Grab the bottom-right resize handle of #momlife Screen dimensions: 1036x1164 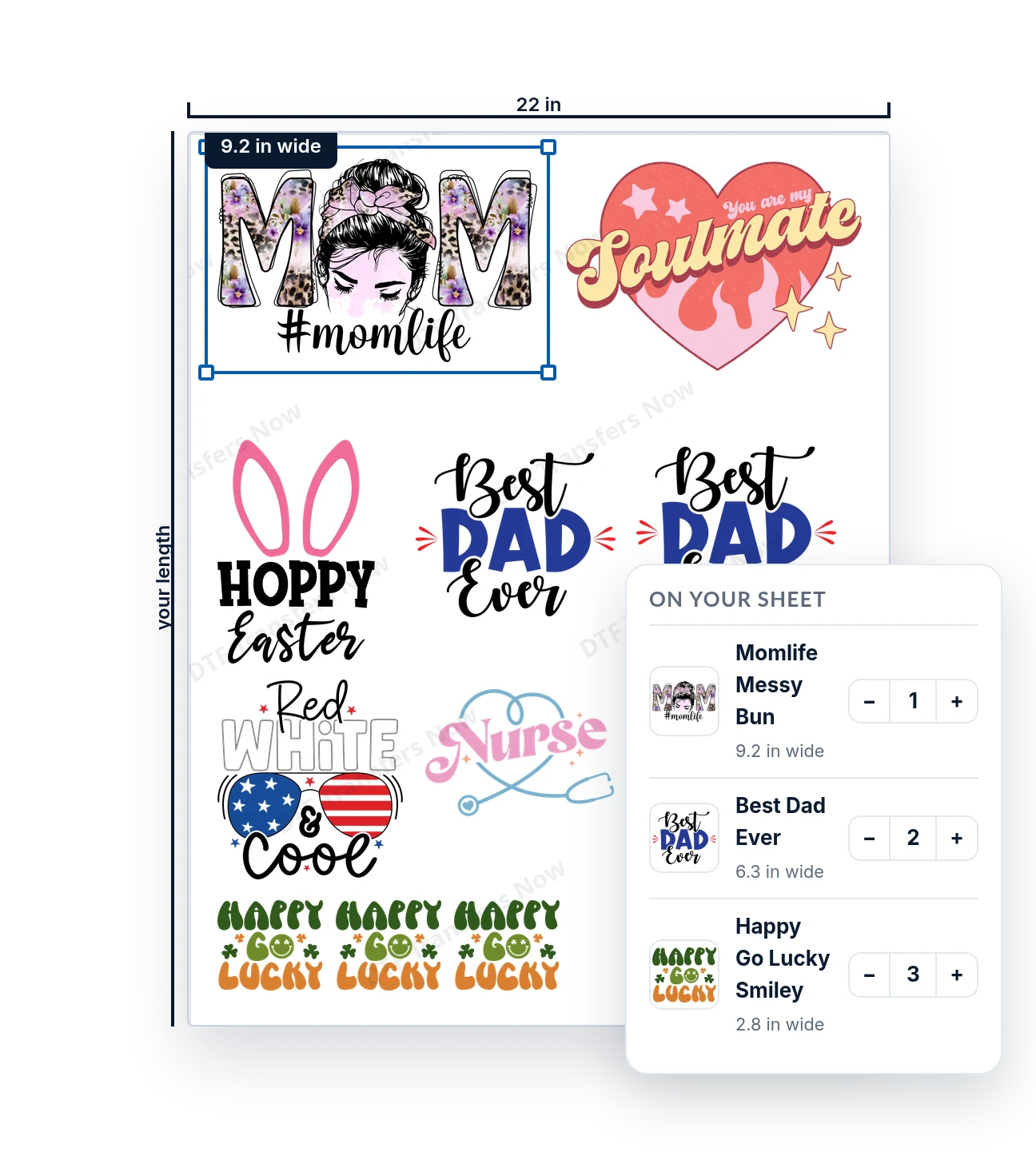(548, 373)
